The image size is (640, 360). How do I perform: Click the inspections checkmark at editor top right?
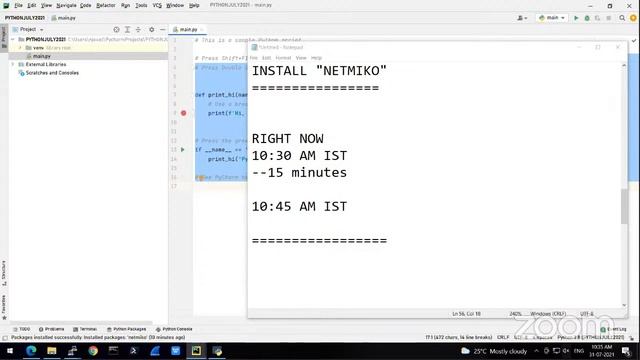tap(633, 40)
